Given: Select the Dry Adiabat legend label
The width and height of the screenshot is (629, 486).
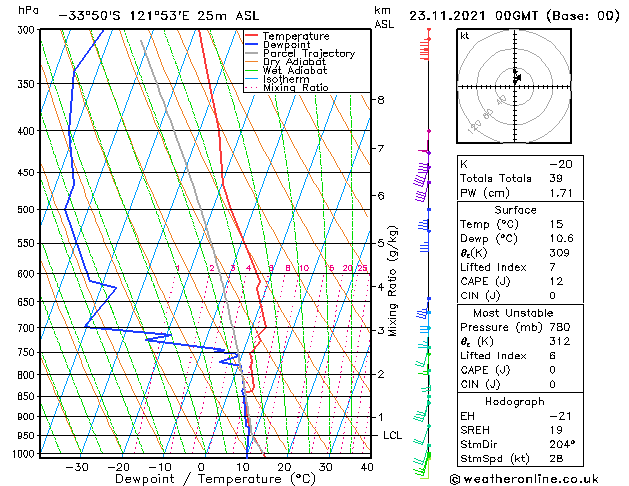Looking at the screenshot, I should coord(294,62).
